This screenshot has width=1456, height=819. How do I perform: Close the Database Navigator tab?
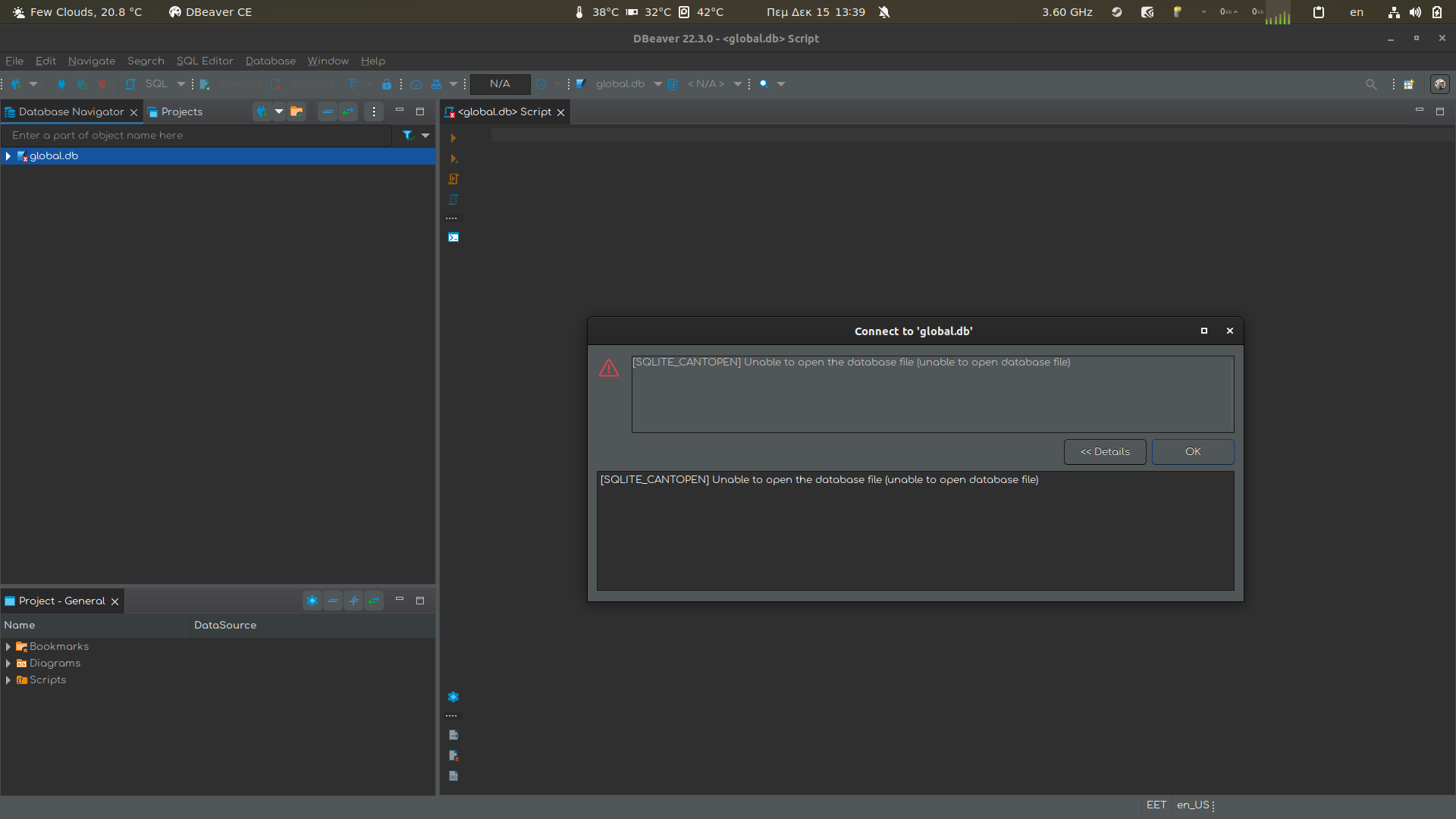click(134, 112)
